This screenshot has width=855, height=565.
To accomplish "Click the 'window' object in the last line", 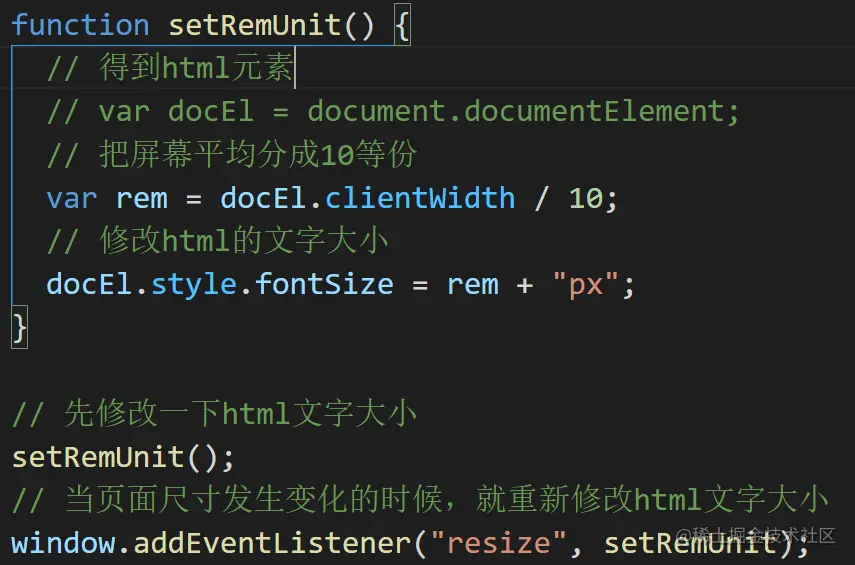I will [x=64, y=543].
